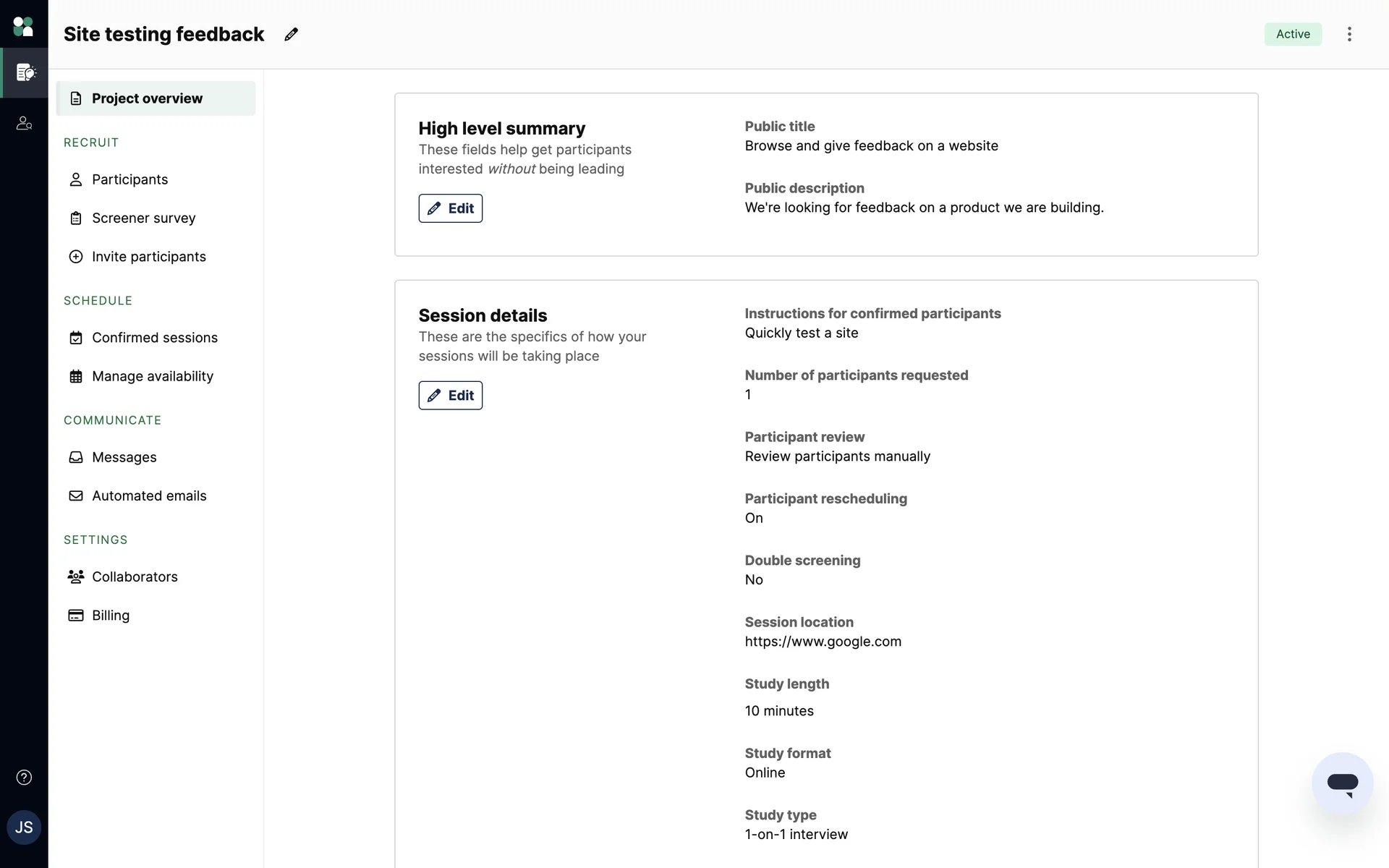The width and height of the screenshot is (1389, 868).
Task: Go to Participants page
Action: (x=129, y=179)
